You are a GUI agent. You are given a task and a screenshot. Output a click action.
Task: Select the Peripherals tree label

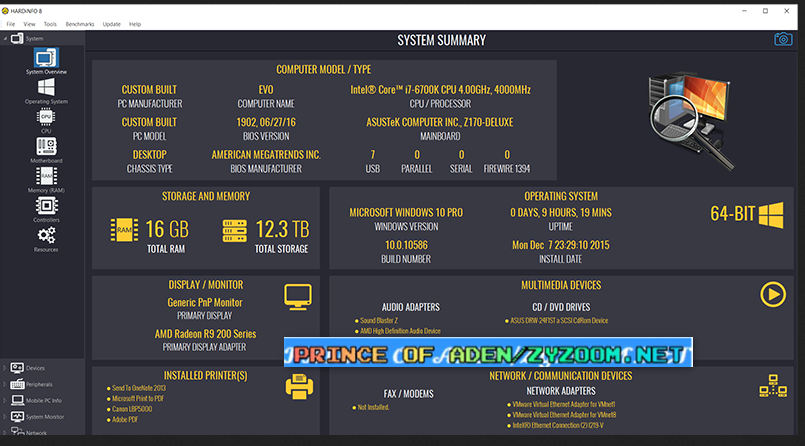[x=39, y=384]
